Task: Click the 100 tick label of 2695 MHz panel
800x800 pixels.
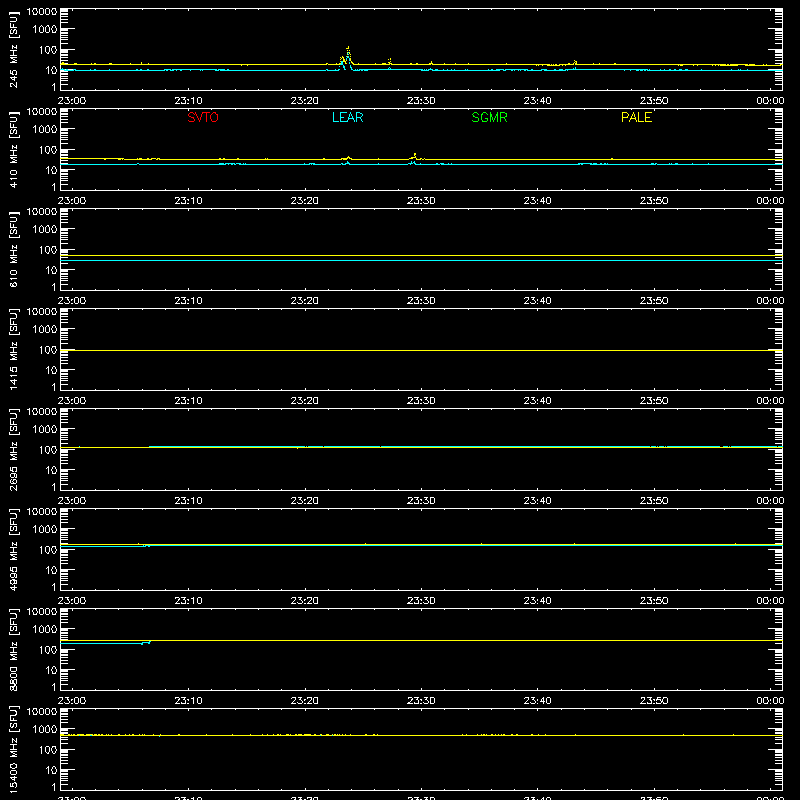Action: 48,450
